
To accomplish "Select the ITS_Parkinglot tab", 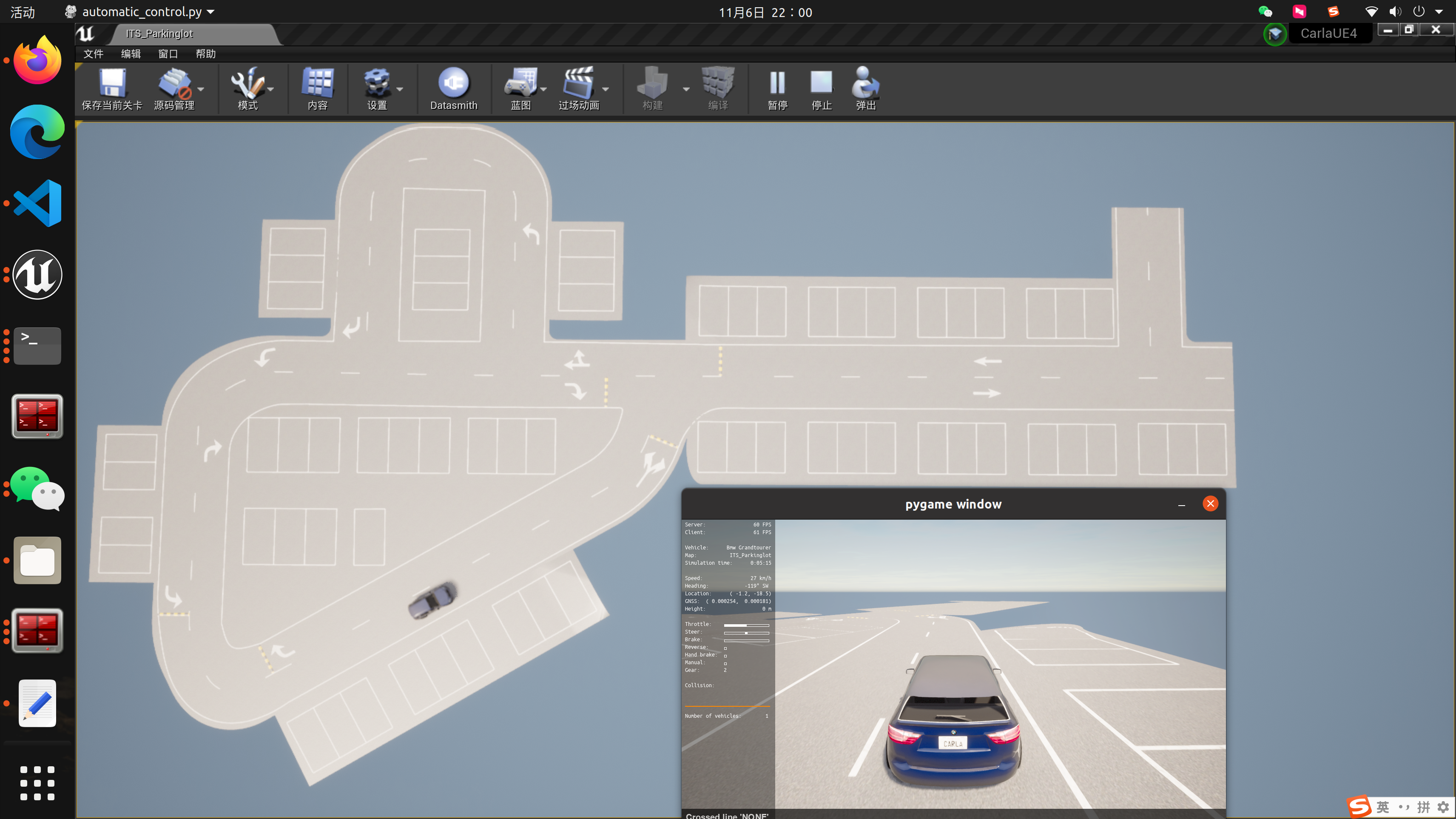I will tap(159, 34).
